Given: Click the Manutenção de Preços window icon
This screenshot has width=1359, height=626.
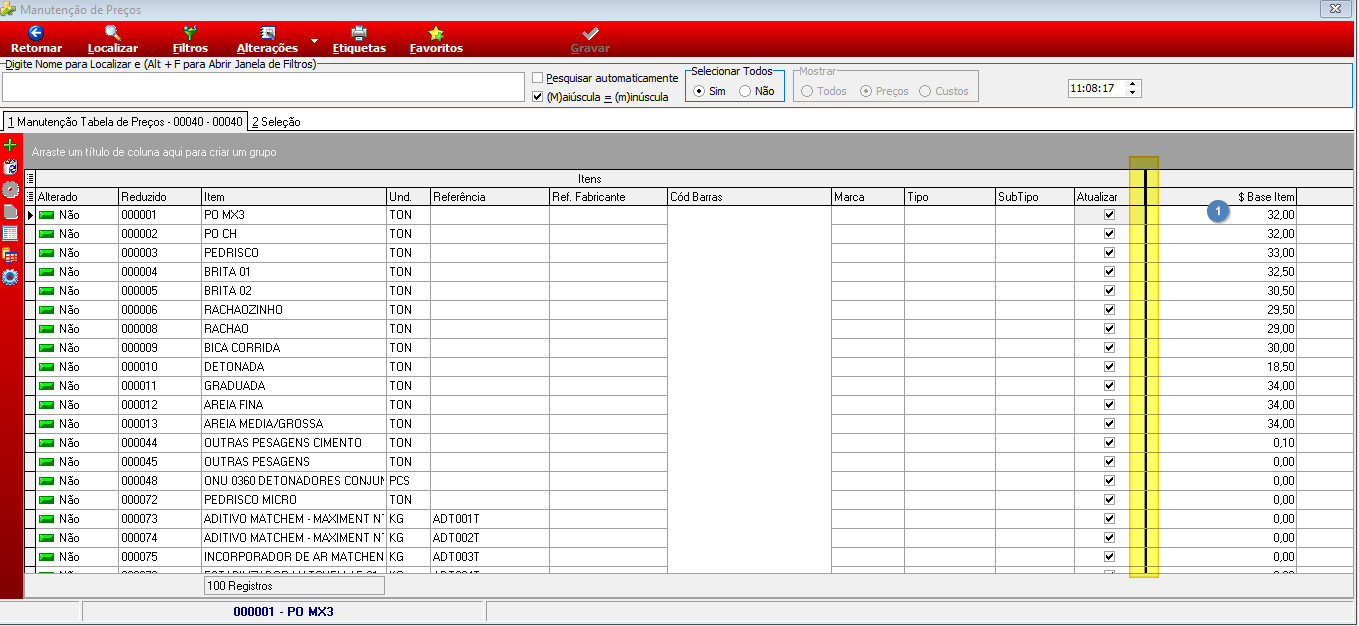Looking at the screenshot, I should tap(9, 9).
